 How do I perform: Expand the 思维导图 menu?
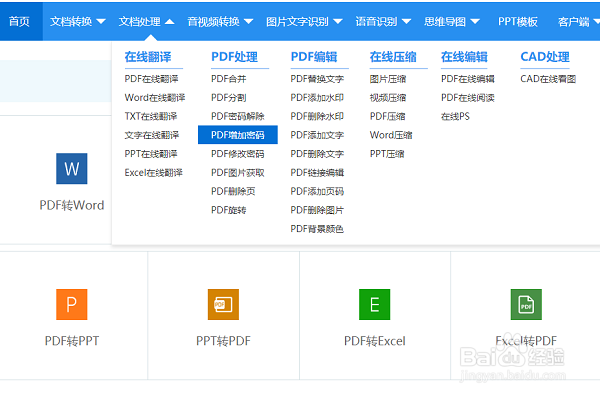452,21
